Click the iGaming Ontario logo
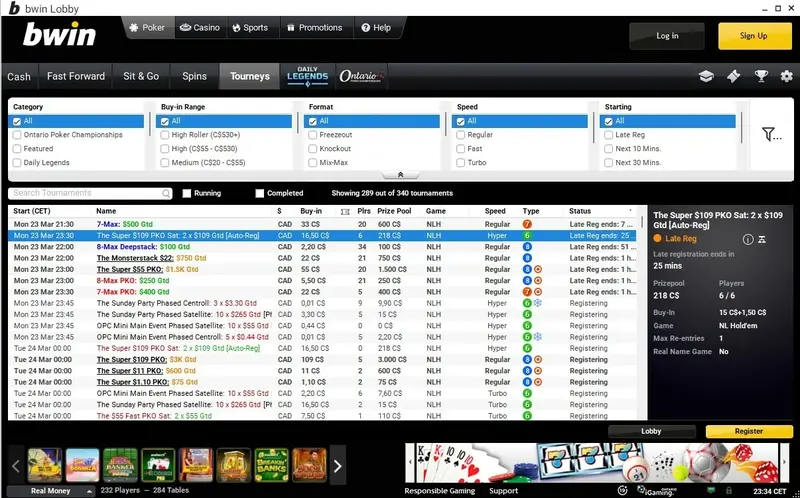Viewport: 800px width, 498px height. click(655, 491)
